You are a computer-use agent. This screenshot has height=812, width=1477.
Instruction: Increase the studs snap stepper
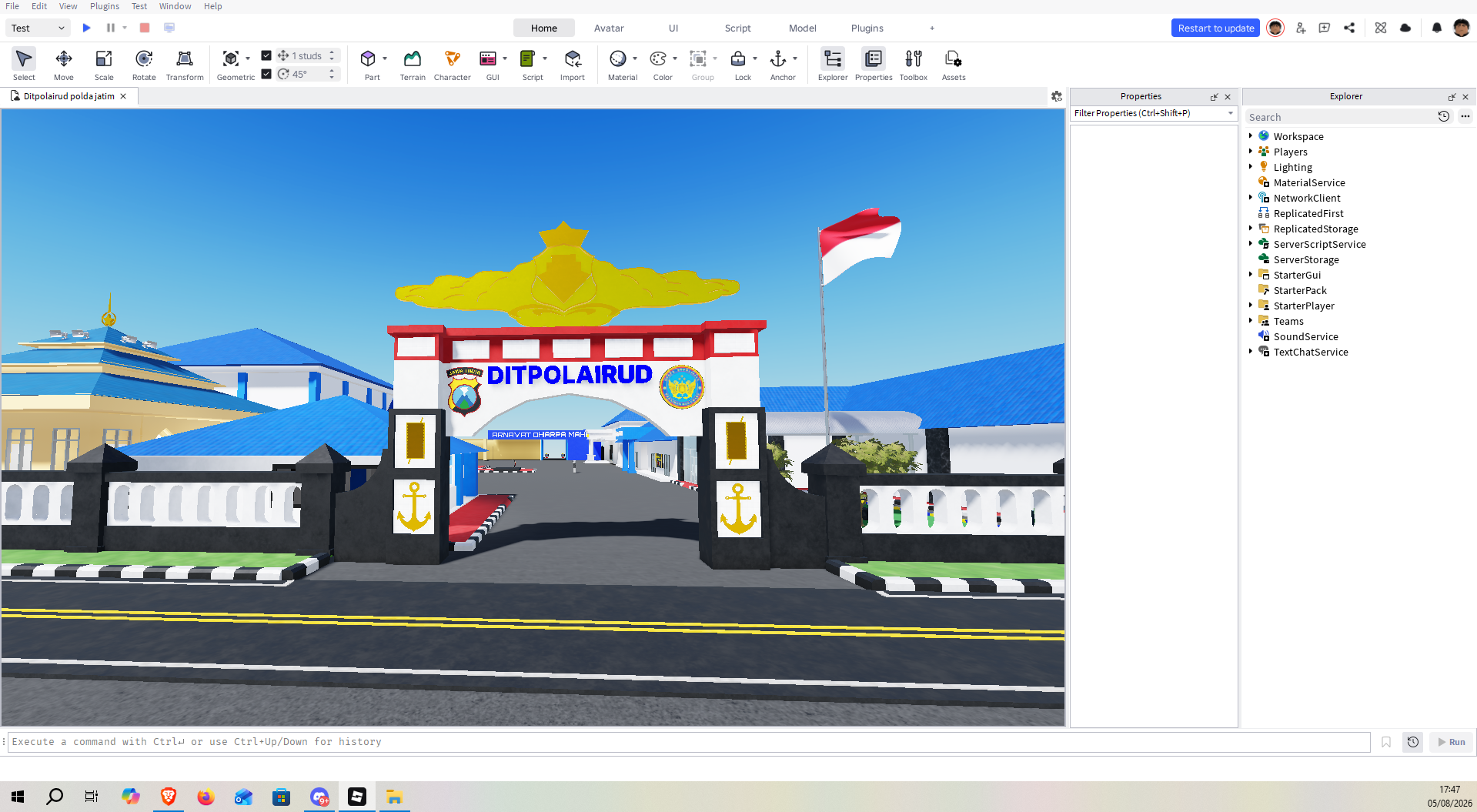tap(332, 52)
